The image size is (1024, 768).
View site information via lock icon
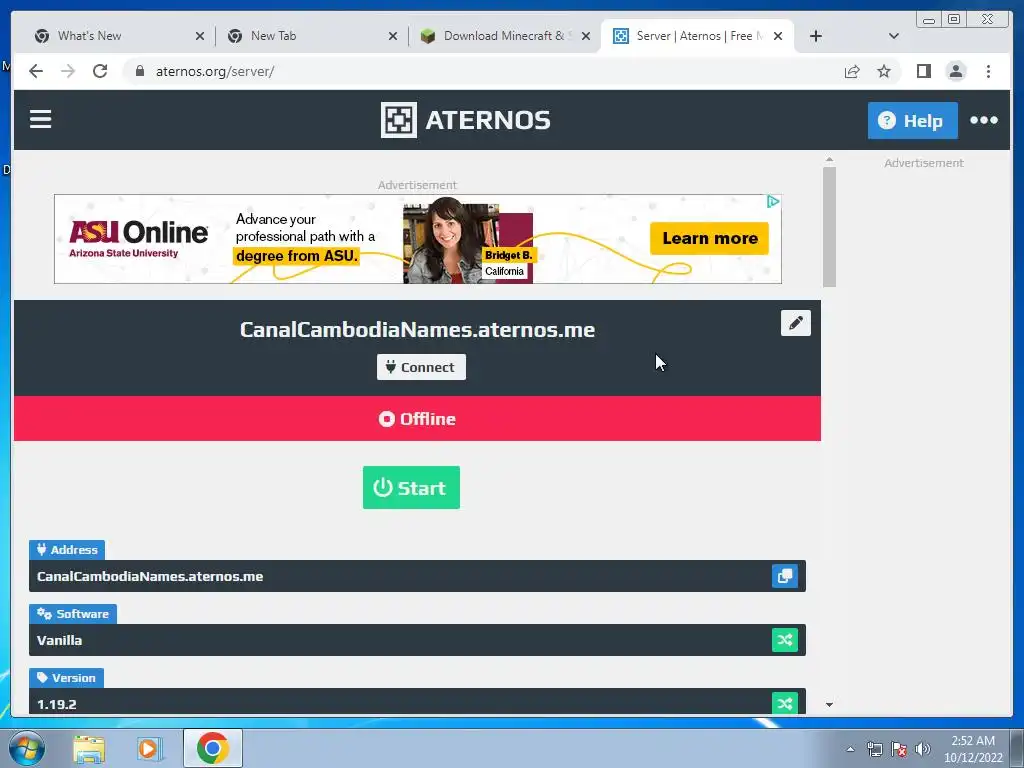139,71
